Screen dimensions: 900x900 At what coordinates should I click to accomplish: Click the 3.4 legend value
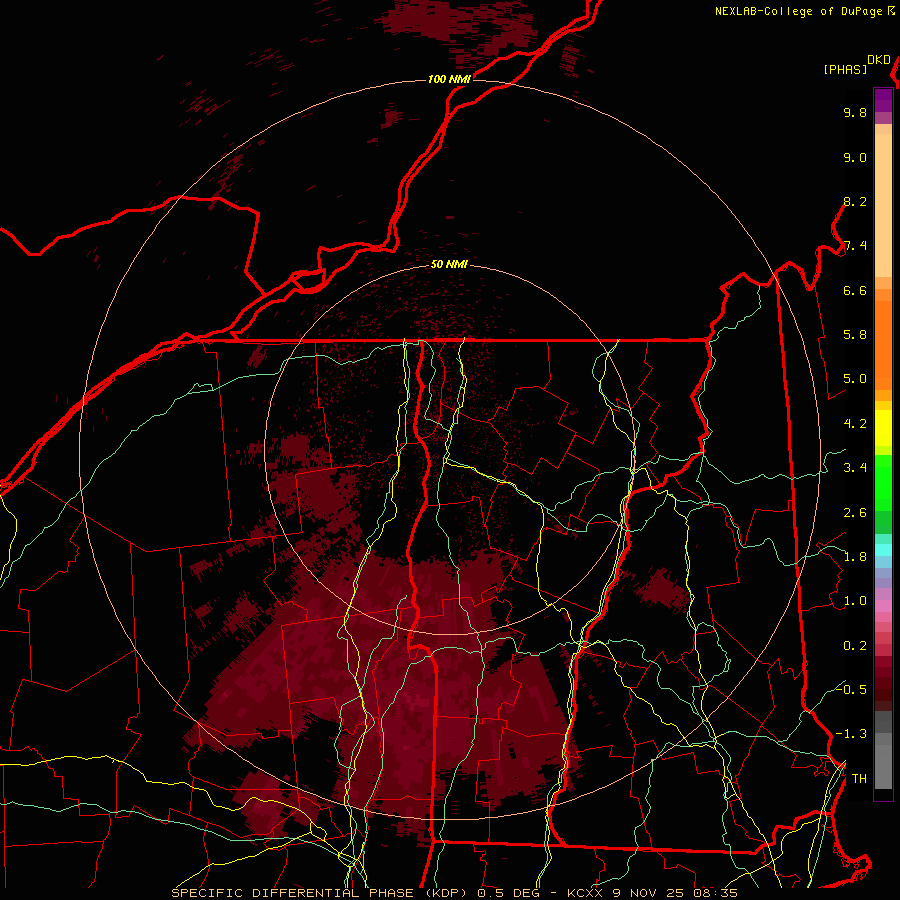[x=855, y=468]
